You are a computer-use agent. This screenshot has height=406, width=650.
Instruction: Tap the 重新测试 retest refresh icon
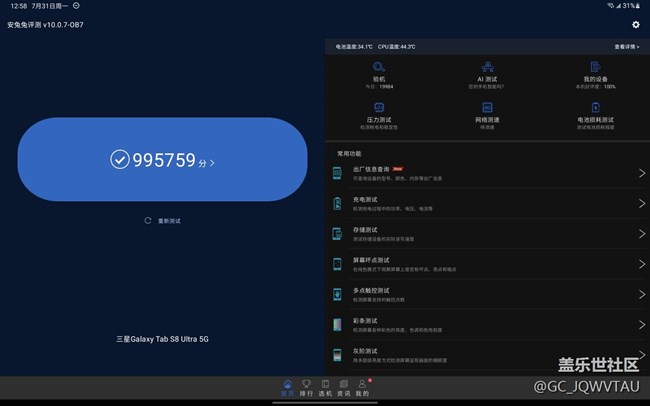click(x=148, y=220)
